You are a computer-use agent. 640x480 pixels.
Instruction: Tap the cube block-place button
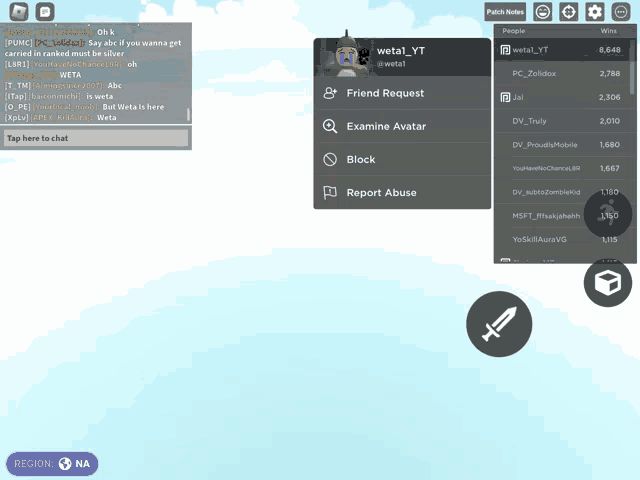click(x=608, y=282)
